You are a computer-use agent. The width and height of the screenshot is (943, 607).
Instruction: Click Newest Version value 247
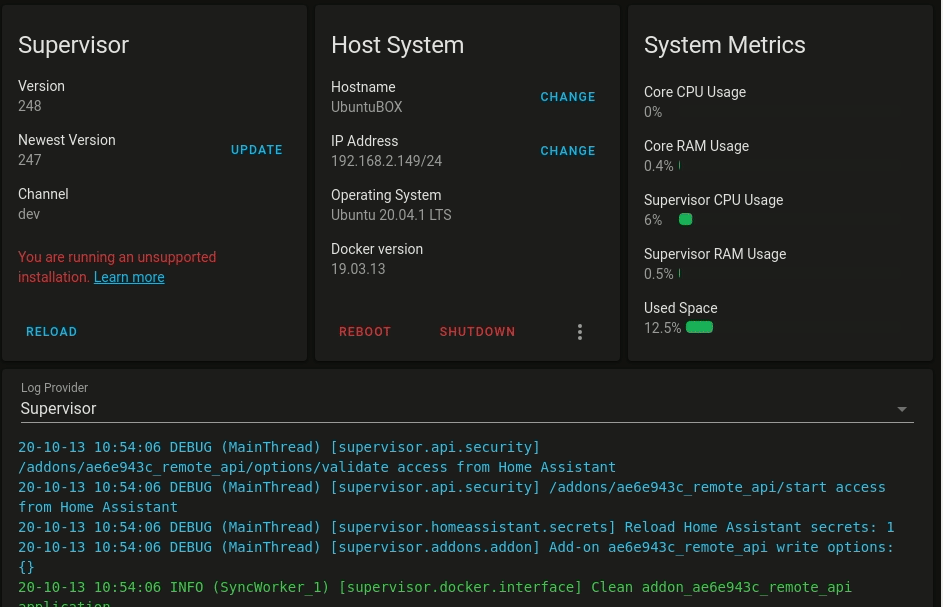(29, 160)
